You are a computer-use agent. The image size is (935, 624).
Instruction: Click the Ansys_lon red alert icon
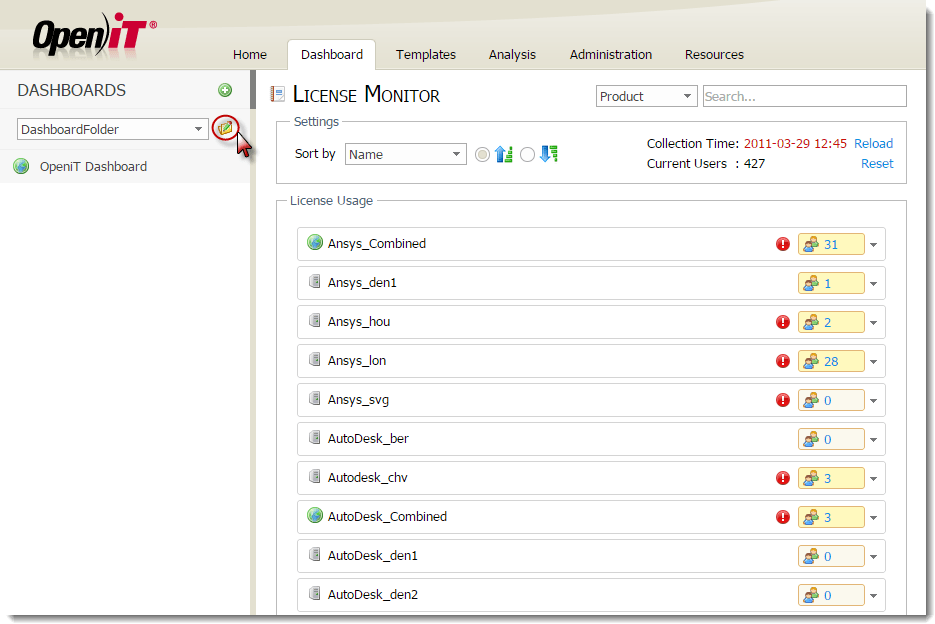[783, 361]
